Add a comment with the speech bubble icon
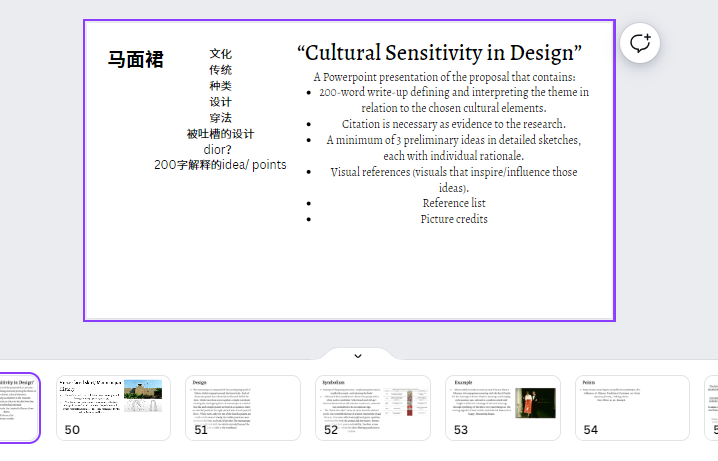This screenshot has width=718, height=461. (x=640, y=43)
